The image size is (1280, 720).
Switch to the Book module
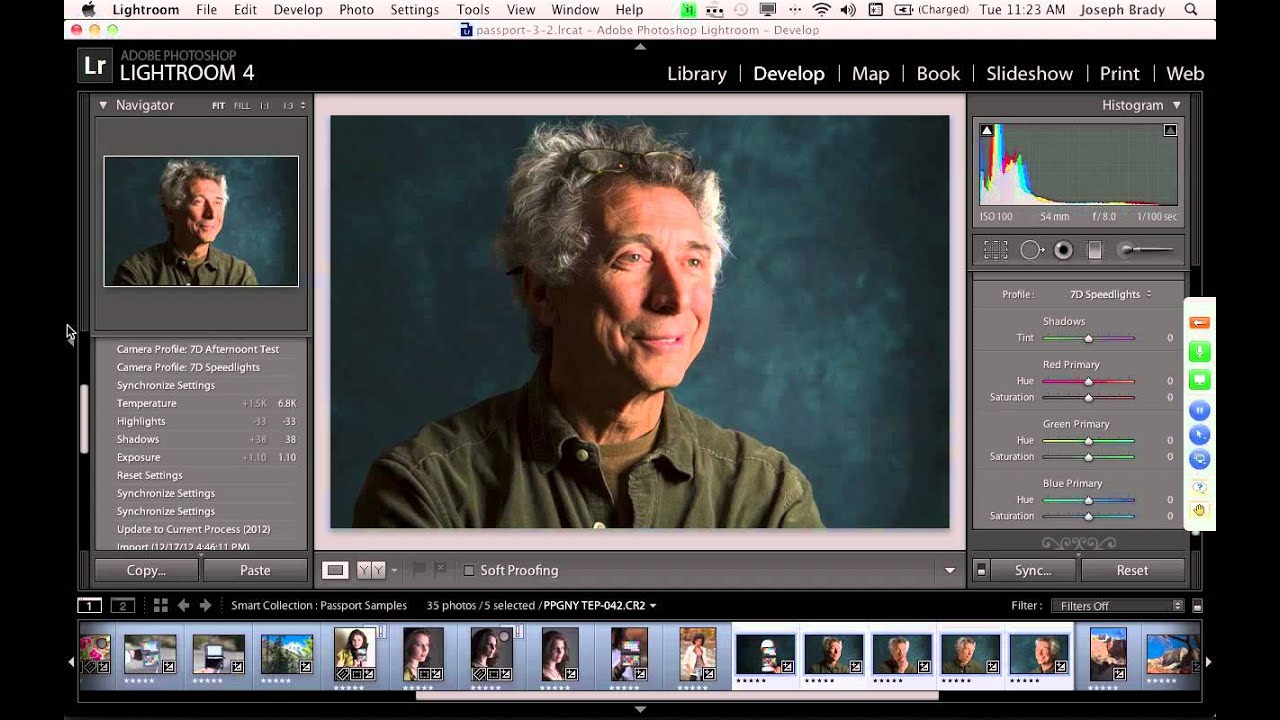(938, 74)
